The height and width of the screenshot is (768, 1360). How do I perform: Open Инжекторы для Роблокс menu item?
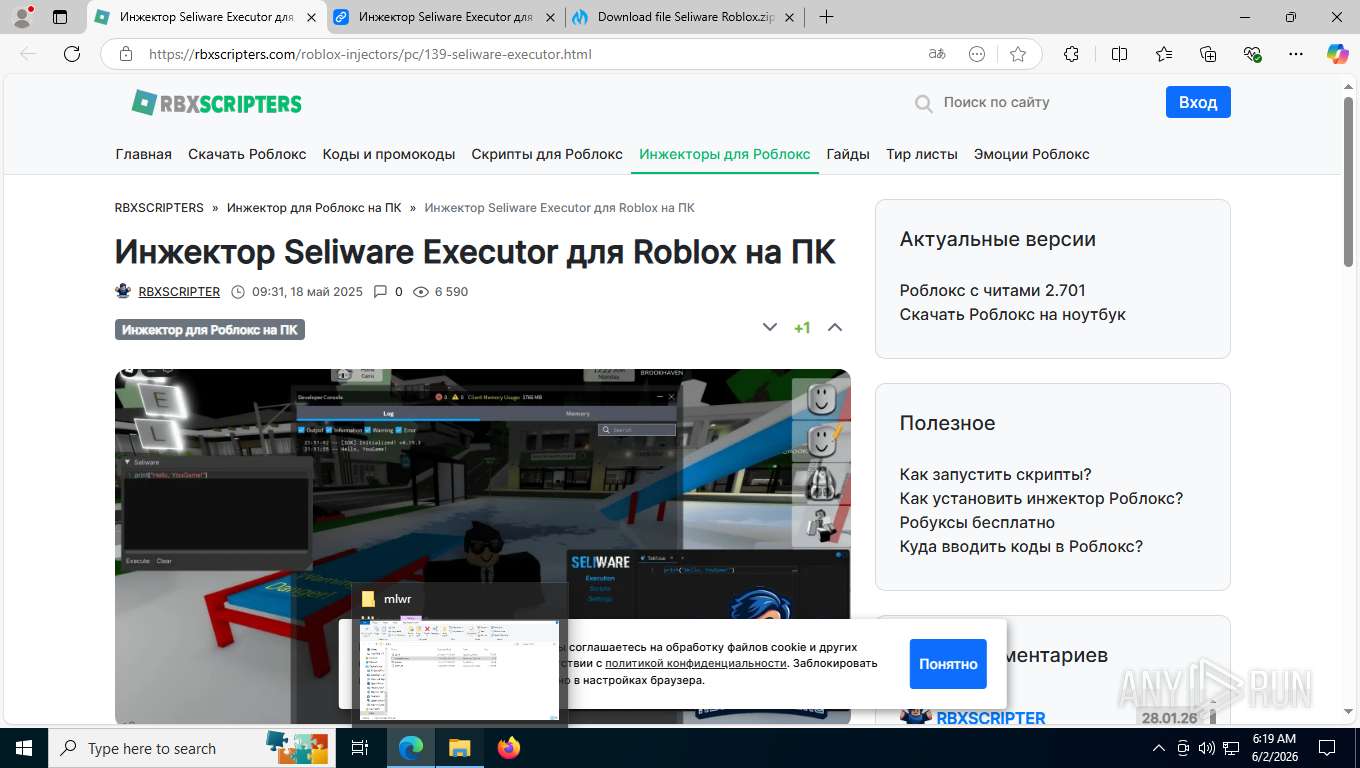click(725, 154)
